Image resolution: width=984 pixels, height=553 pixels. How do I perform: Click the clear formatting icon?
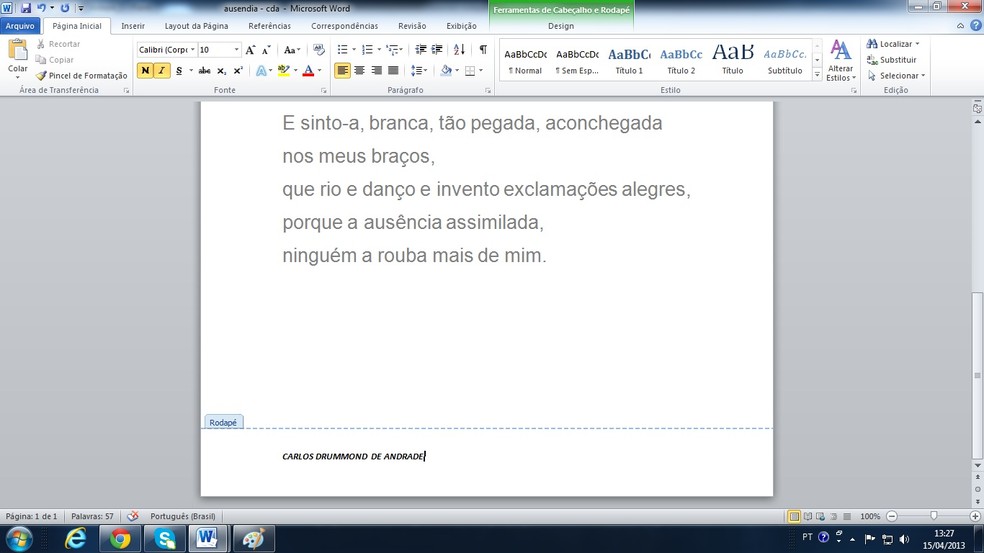pos(319,49)
